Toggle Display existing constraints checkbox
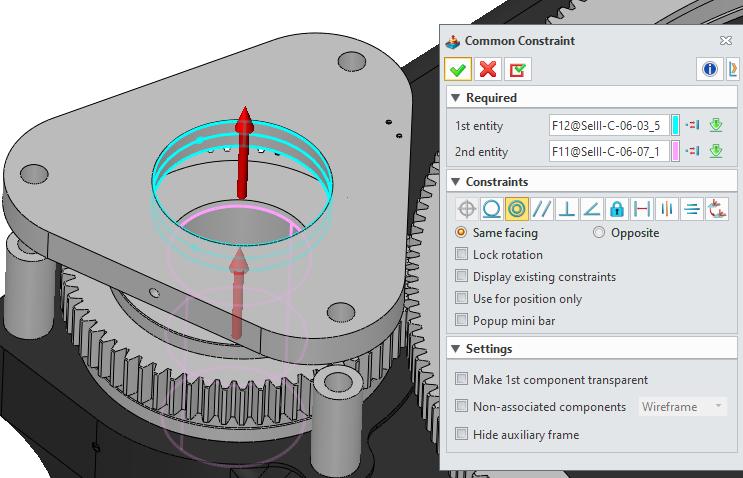The width and height of the screenshot is (743, 478). click(x=461, y=277)
